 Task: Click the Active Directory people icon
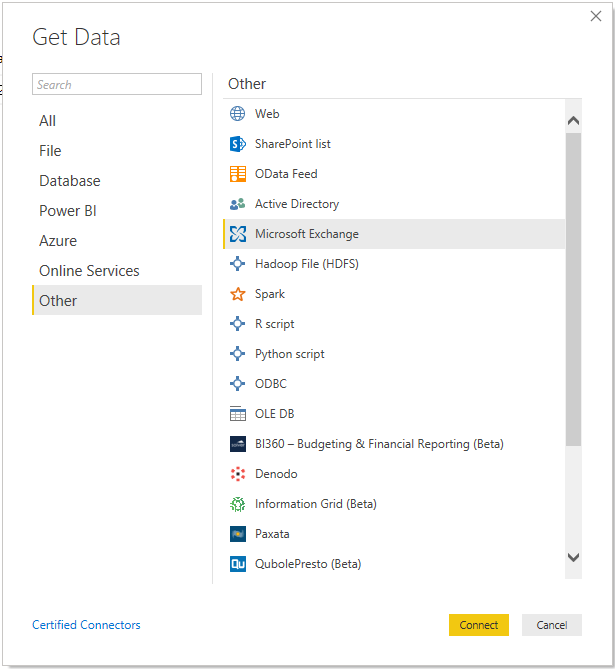coord(237,204)
